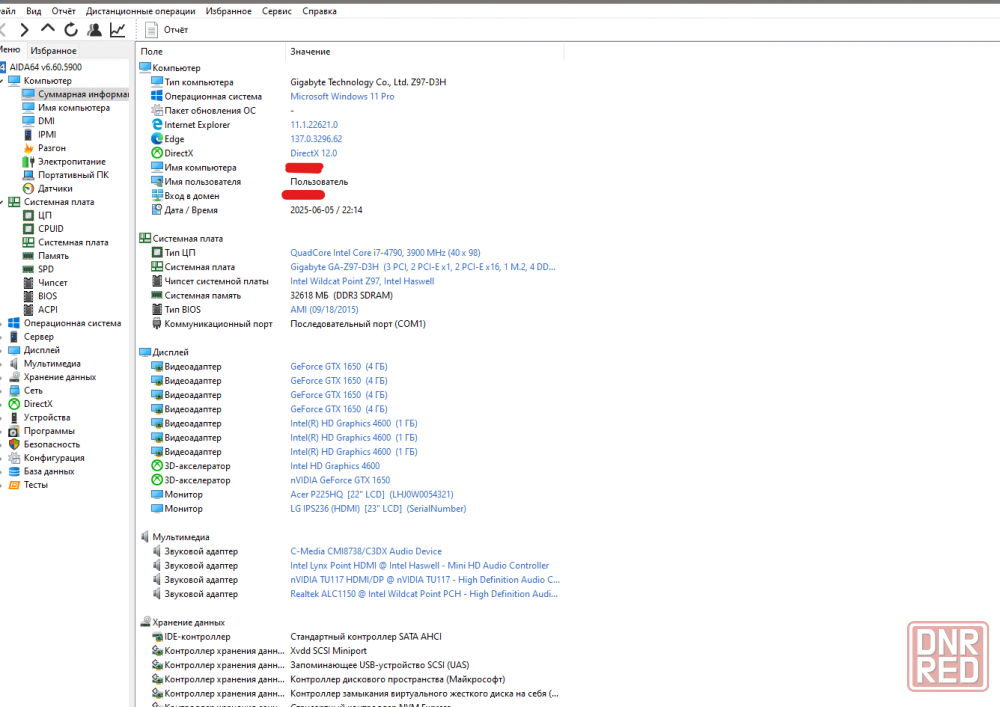Image resolution: width=1000 pixels, height=707 pixels.
Task: Click the BIOS chip icon
Action: coord(28,296)
